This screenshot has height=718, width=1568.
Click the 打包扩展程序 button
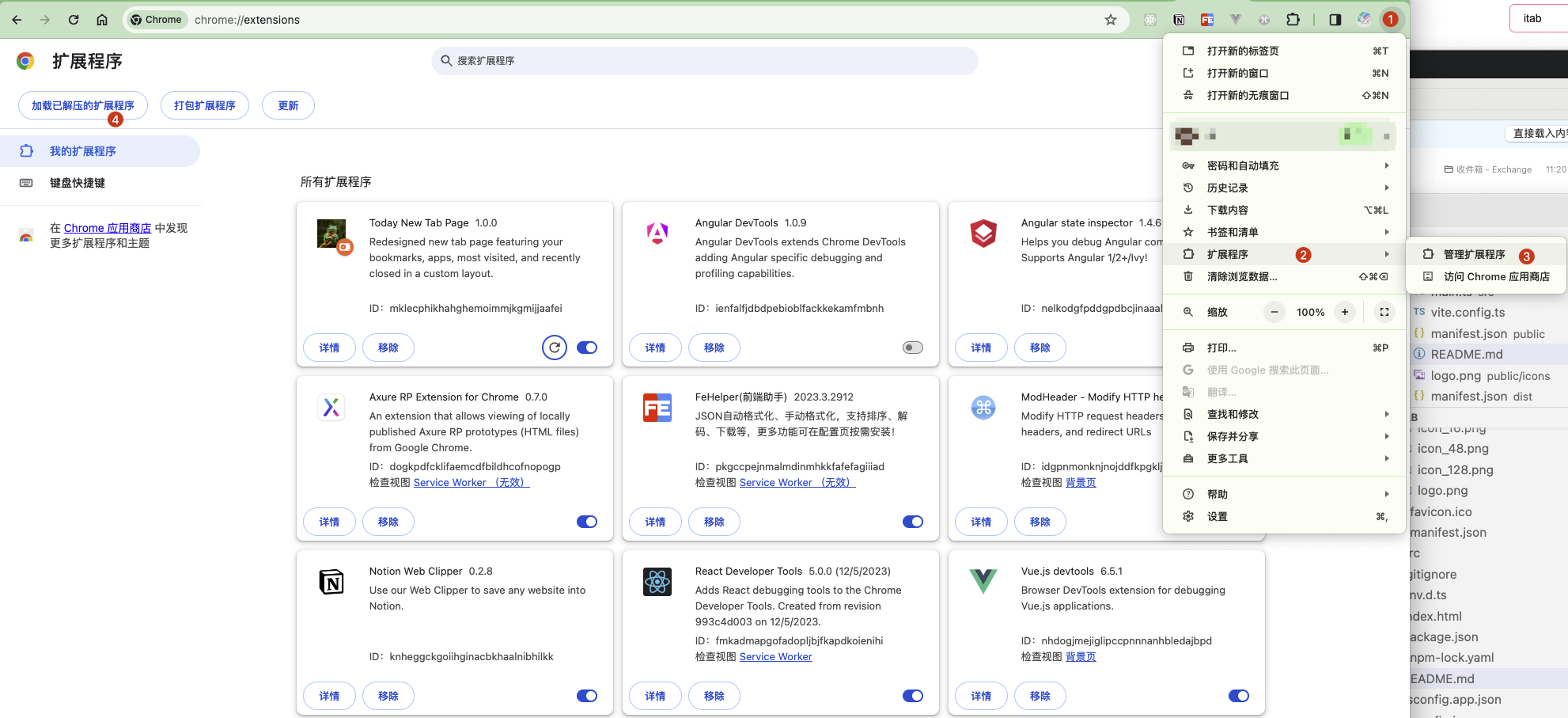(205, 105)
